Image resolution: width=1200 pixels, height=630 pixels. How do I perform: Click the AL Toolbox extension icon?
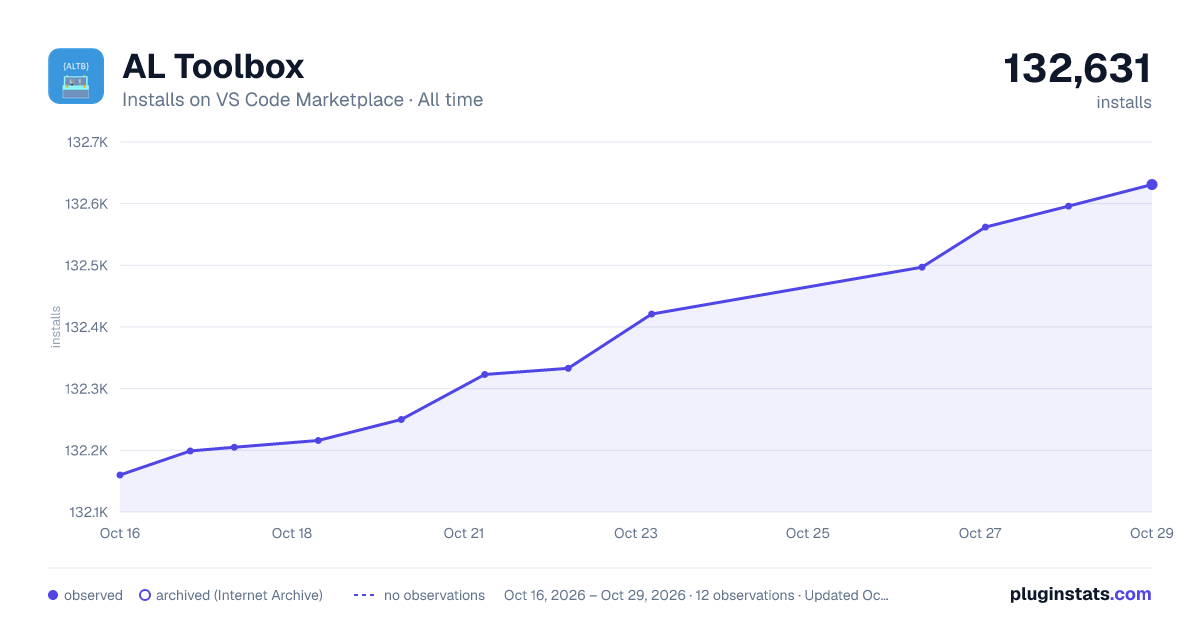coord(76,76)
